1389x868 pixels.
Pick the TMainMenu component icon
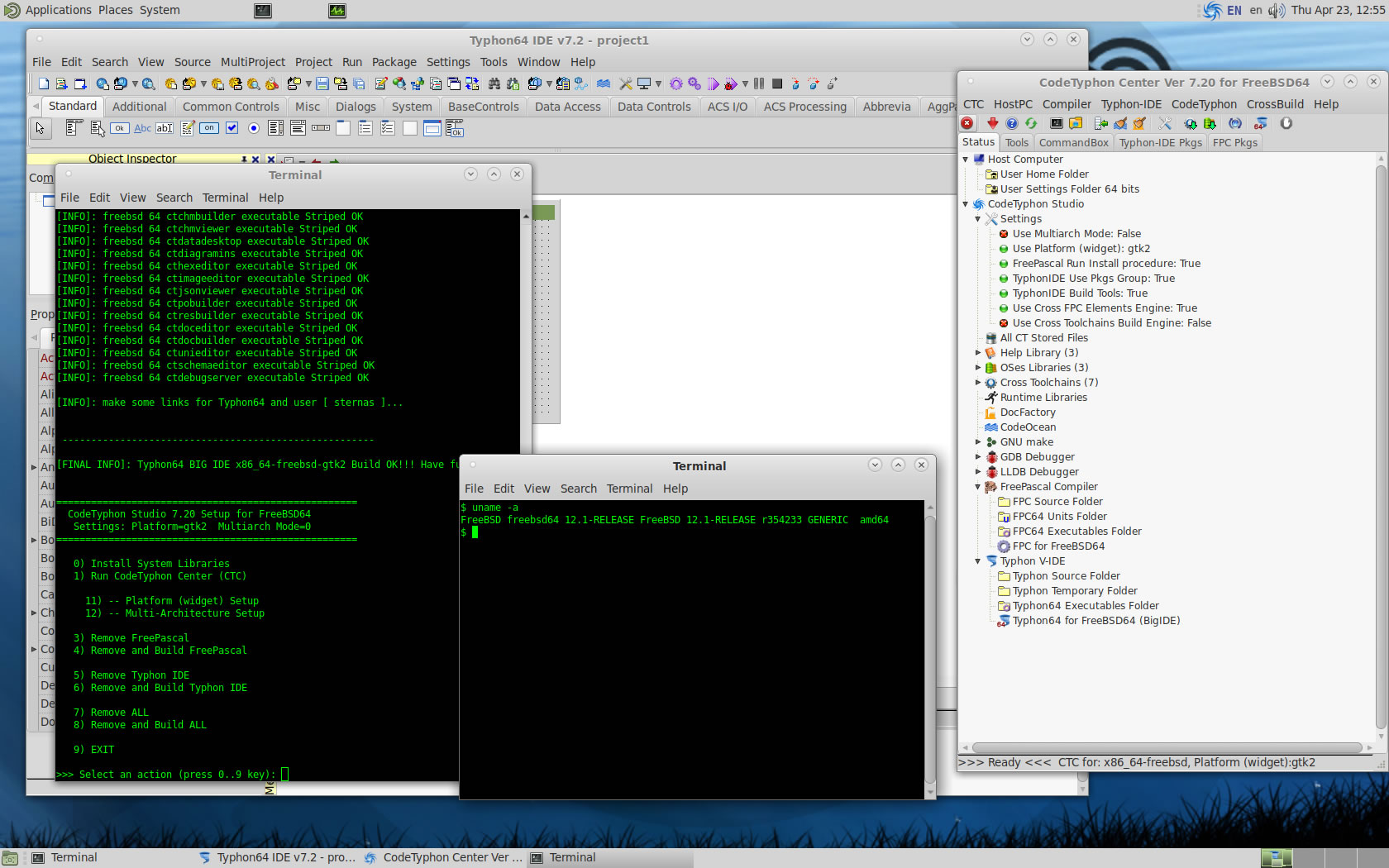(x=73, y=128)
